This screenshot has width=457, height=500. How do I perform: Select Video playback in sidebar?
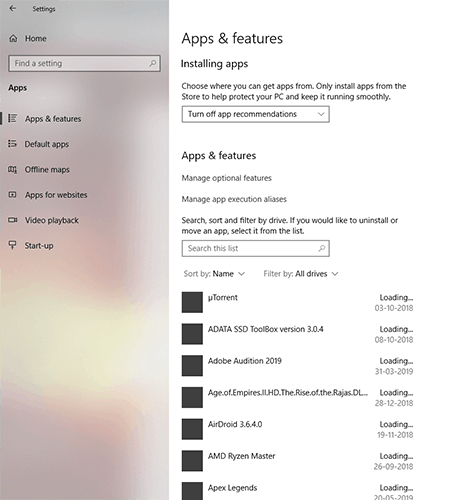point(52,220)
